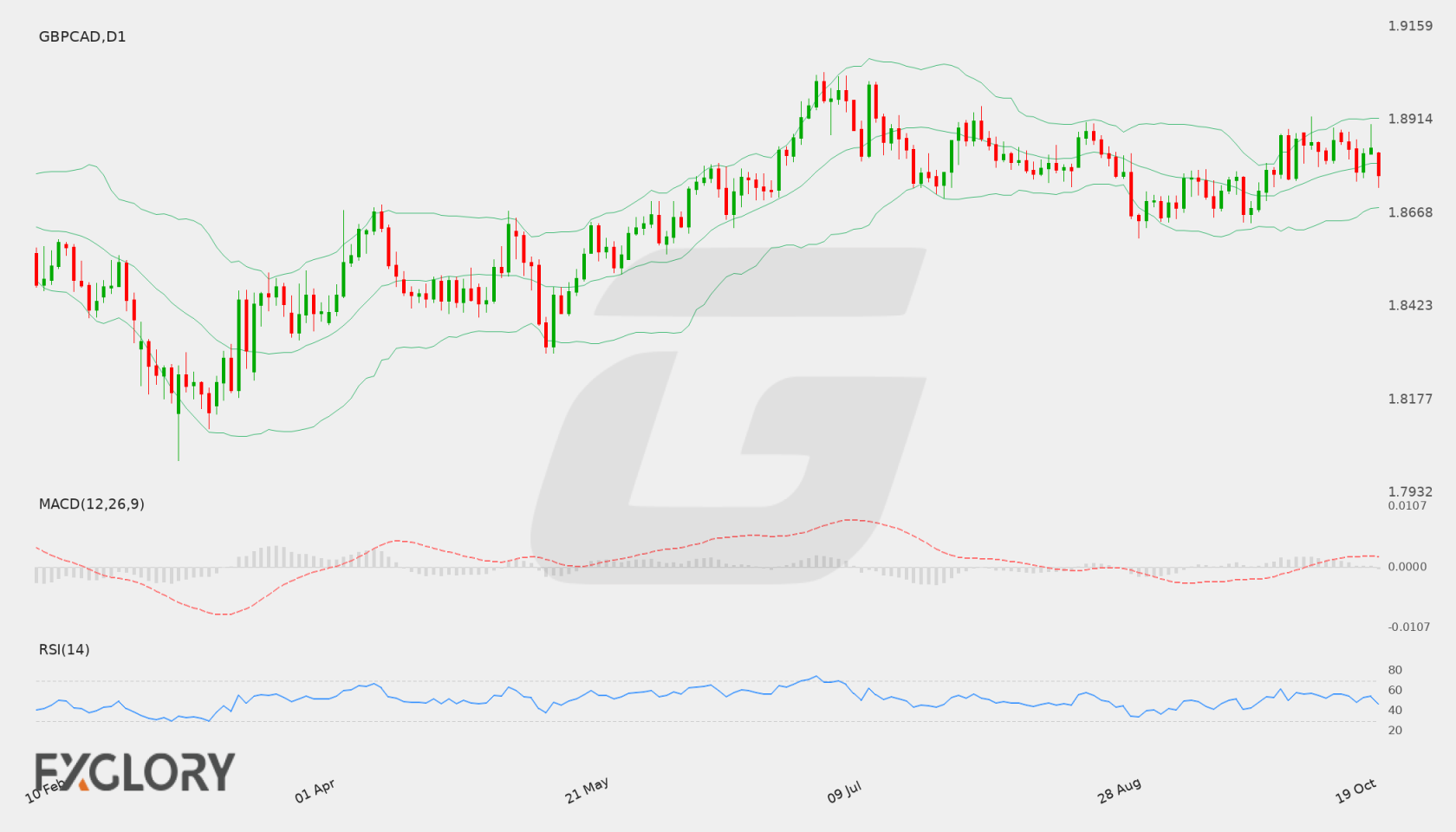Click the -0.0107 MACD axis value
The image size is (1456, 832).
point(1409,627)
